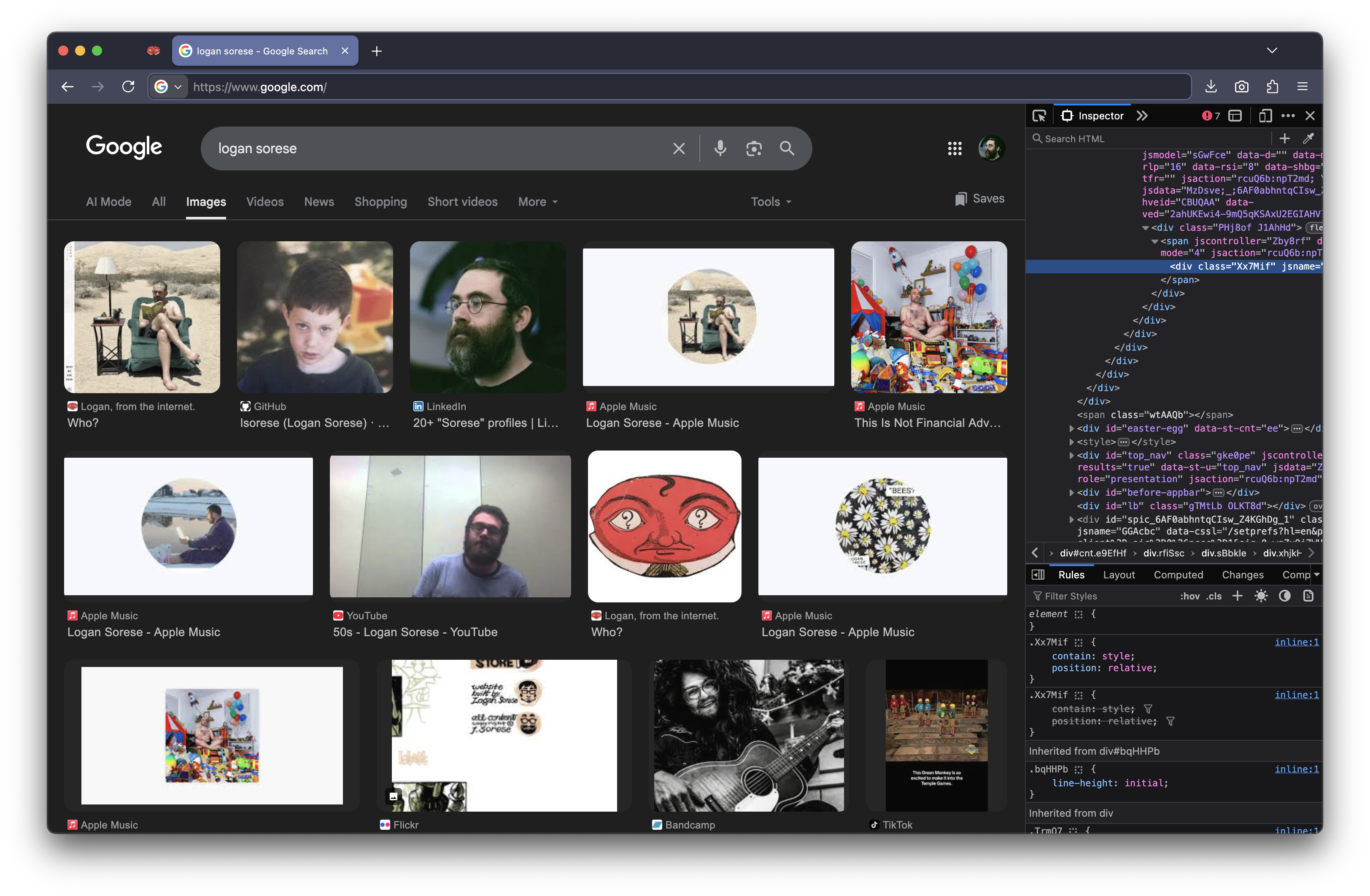Open Responsive Design Mode in DevTools

pyautogui.click(x=1265, y=115)
